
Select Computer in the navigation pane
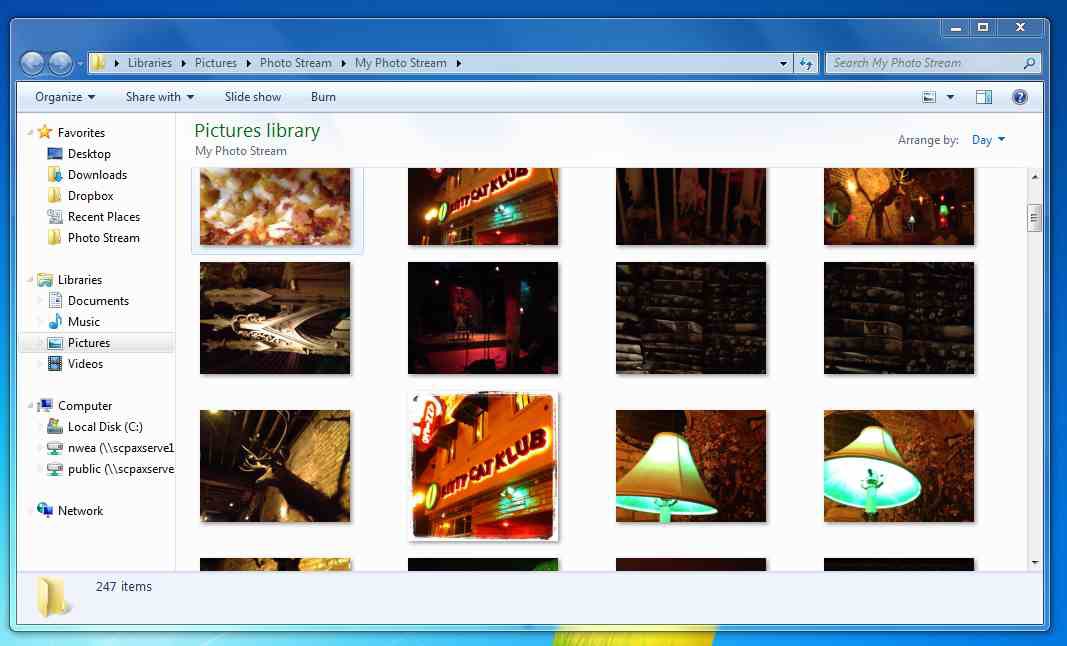[x=85, y=406]
